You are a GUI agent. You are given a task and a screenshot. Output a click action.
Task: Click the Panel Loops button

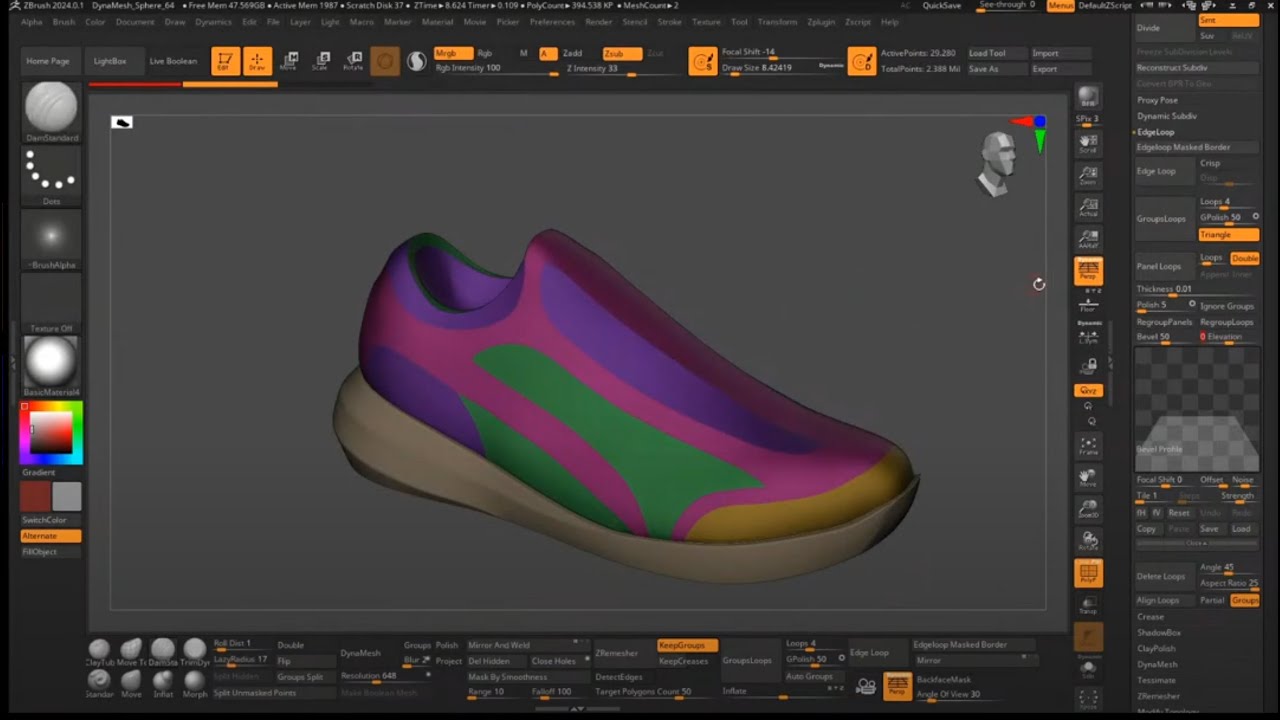point(1165,266)
